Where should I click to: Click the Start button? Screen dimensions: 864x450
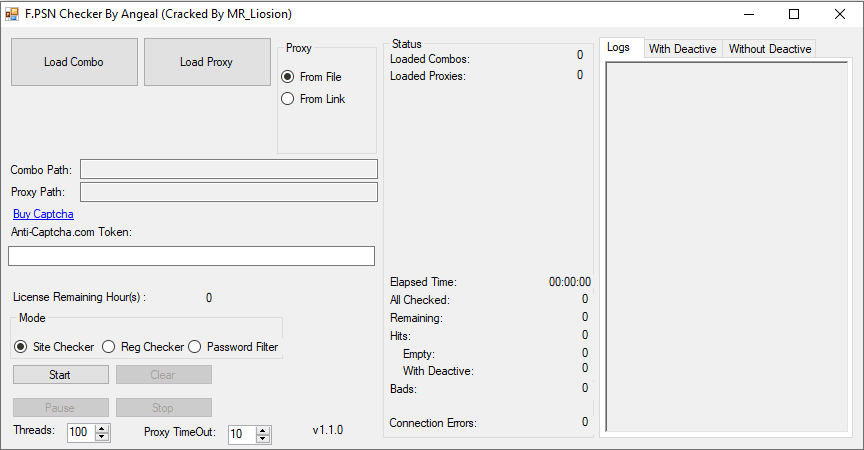[x=61, y=375]
